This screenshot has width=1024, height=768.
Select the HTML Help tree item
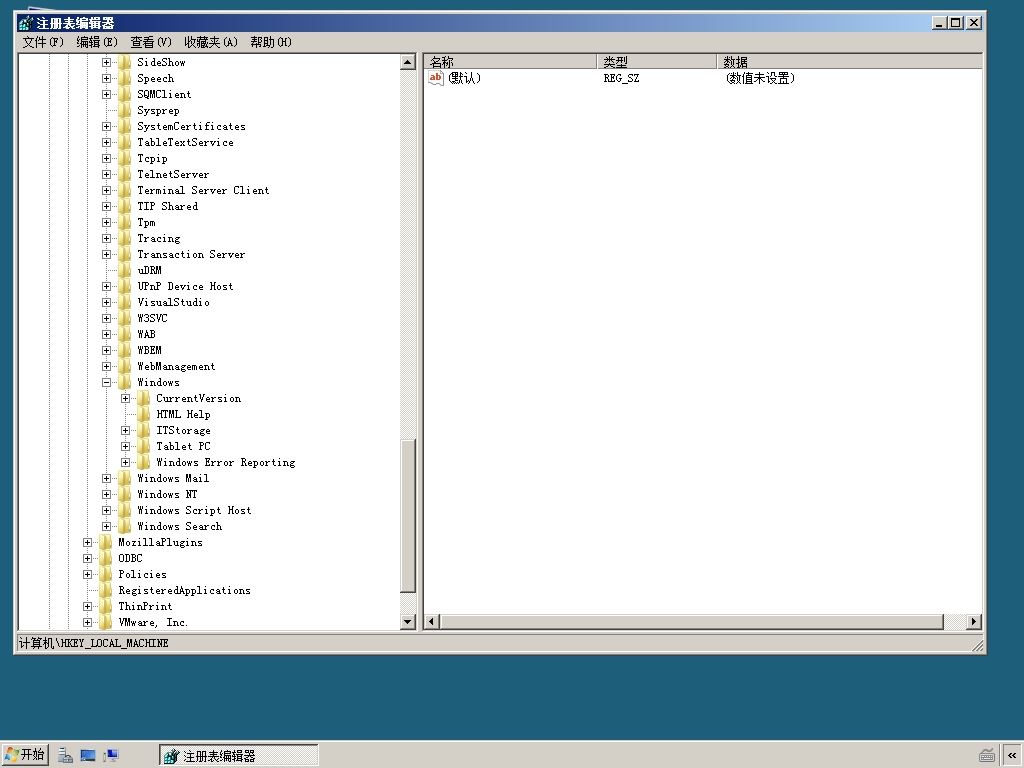(x=183, y=415)
